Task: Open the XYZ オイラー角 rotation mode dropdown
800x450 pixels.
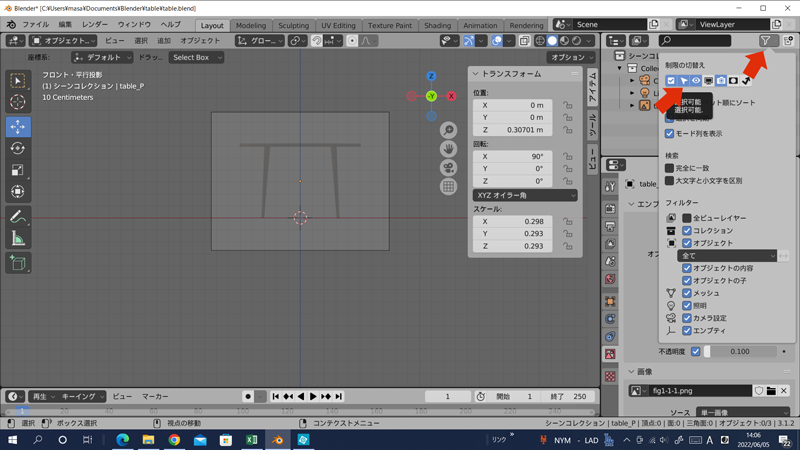Action: (525, 195)
